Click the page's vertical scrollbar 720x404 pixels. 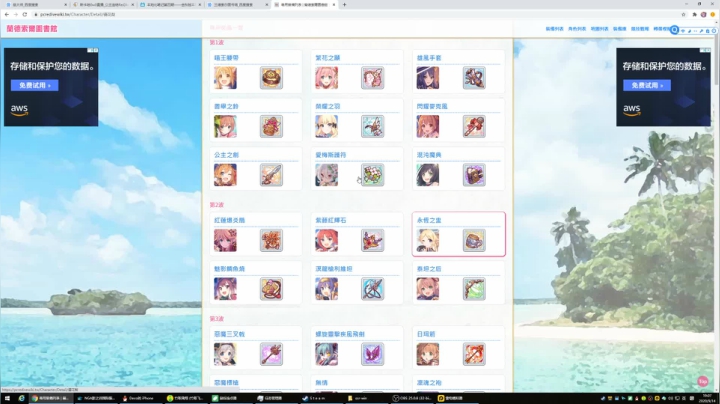pos(717,60)
